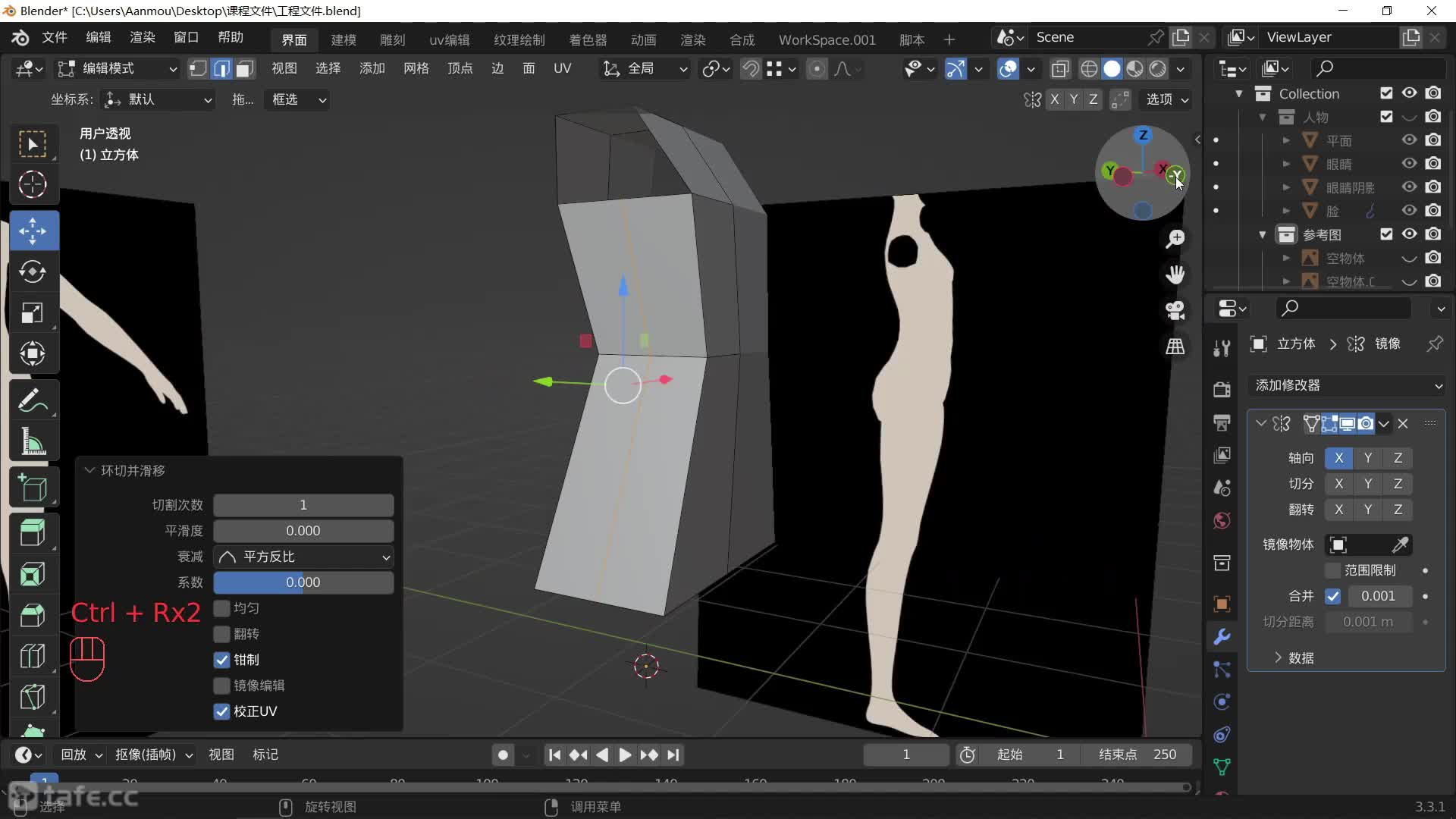Toggle X-ray display
The width and height of the screenshot is (1456, 819).
point(1060,69)
